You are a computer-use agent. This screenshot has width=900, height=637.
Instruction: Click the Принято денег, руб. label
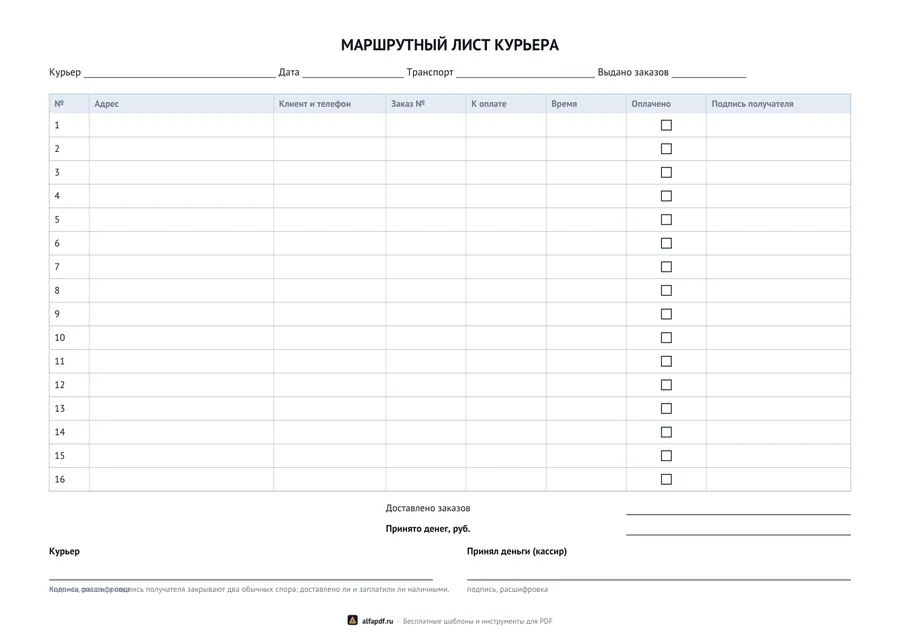click(x=428, y=529)
